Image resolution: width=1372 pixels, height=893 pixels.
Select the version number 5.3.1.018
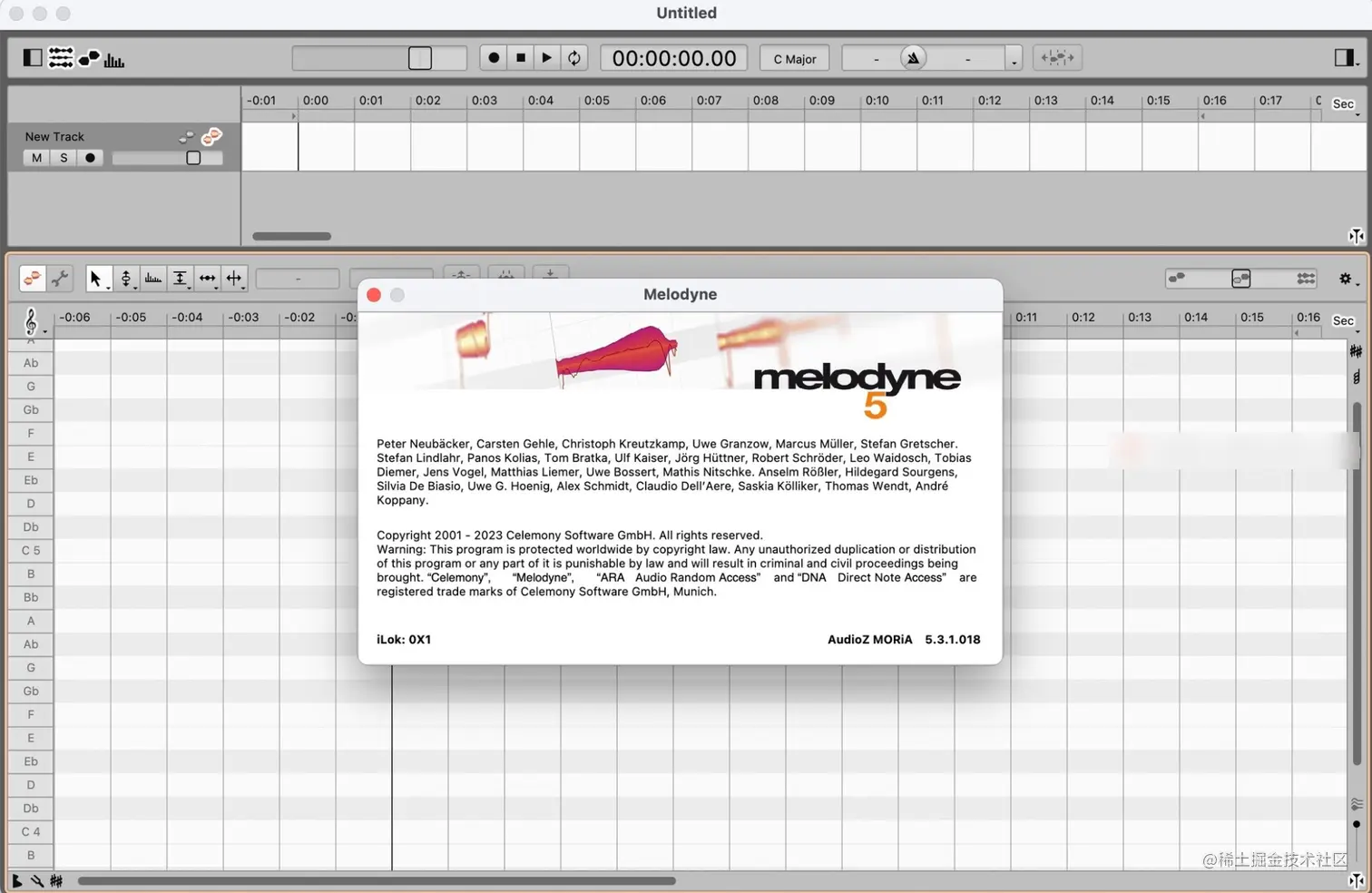(x=953, y=639)
